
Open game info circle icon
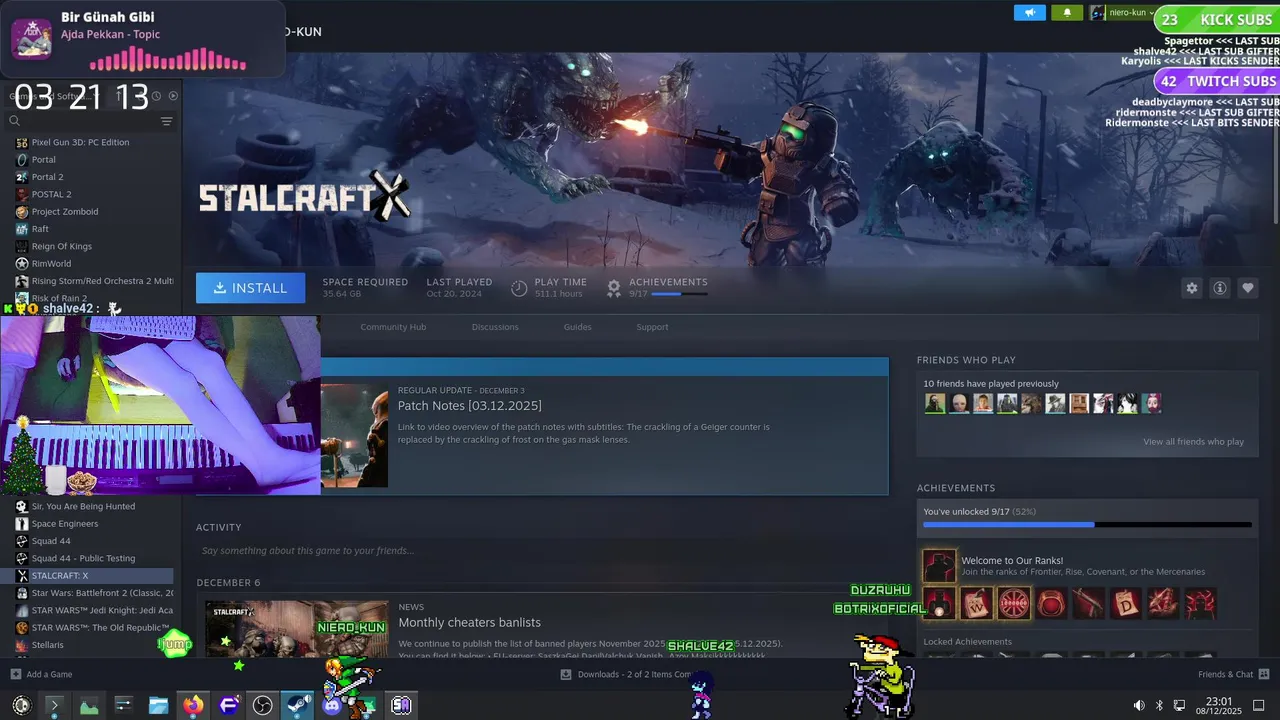coord(1220,288)
